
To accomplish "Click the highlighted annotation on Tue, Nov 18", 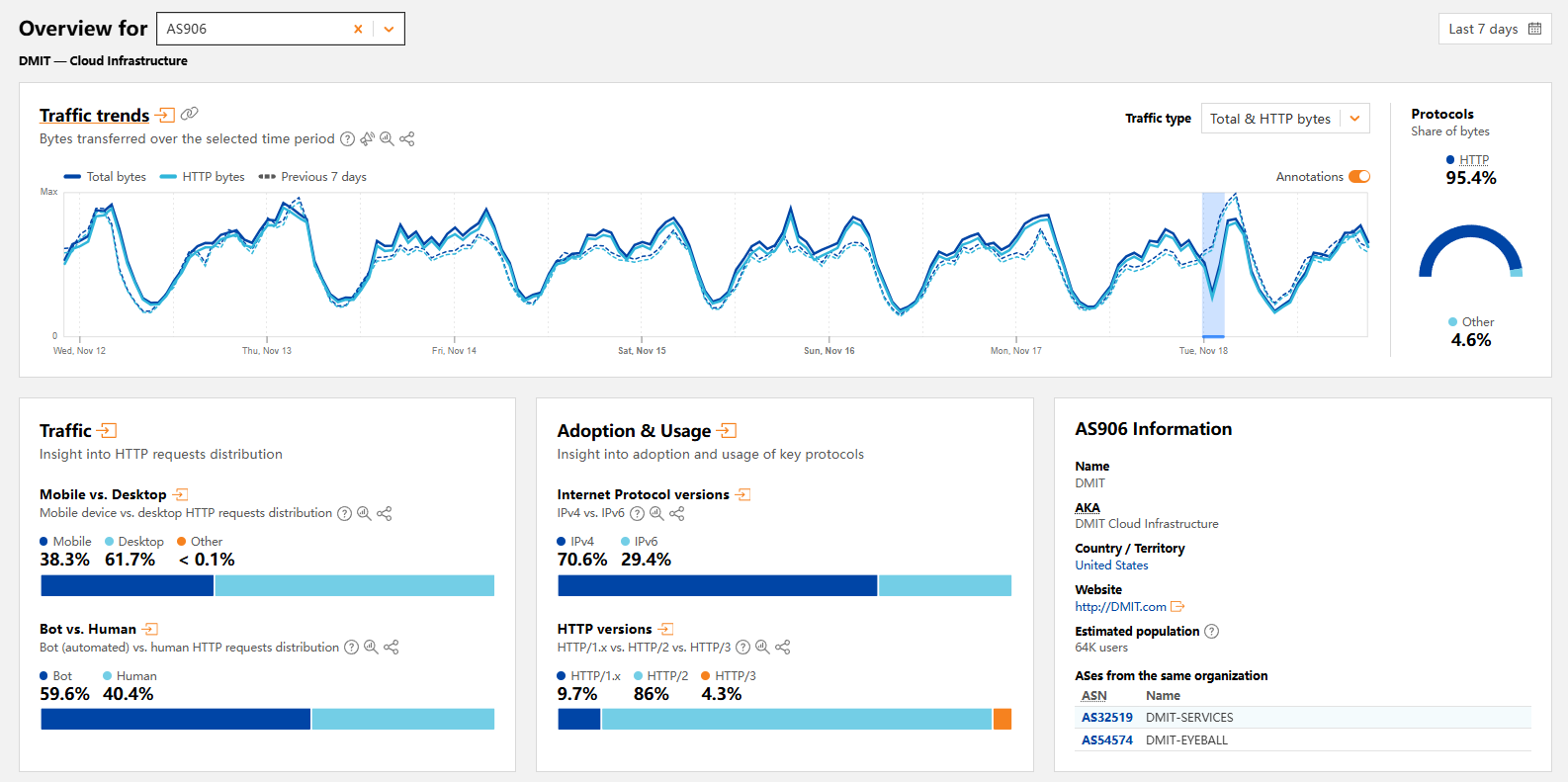I will point(1213,265).
